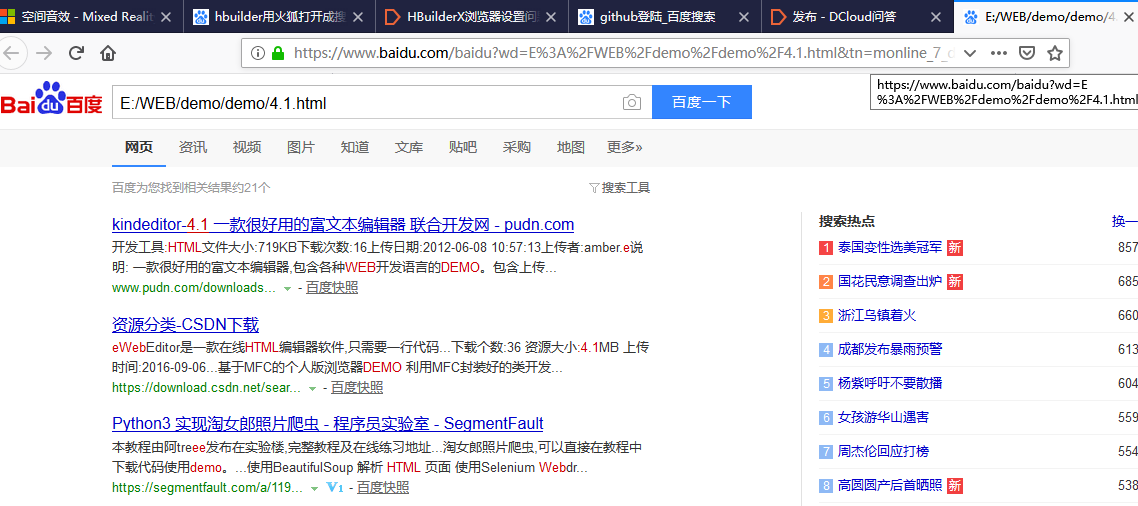Open Python3 实现淘女郎照片爬虫 result link
Image resolution: width=1138 pixels, height=506 pixels.
pos(327,423)
